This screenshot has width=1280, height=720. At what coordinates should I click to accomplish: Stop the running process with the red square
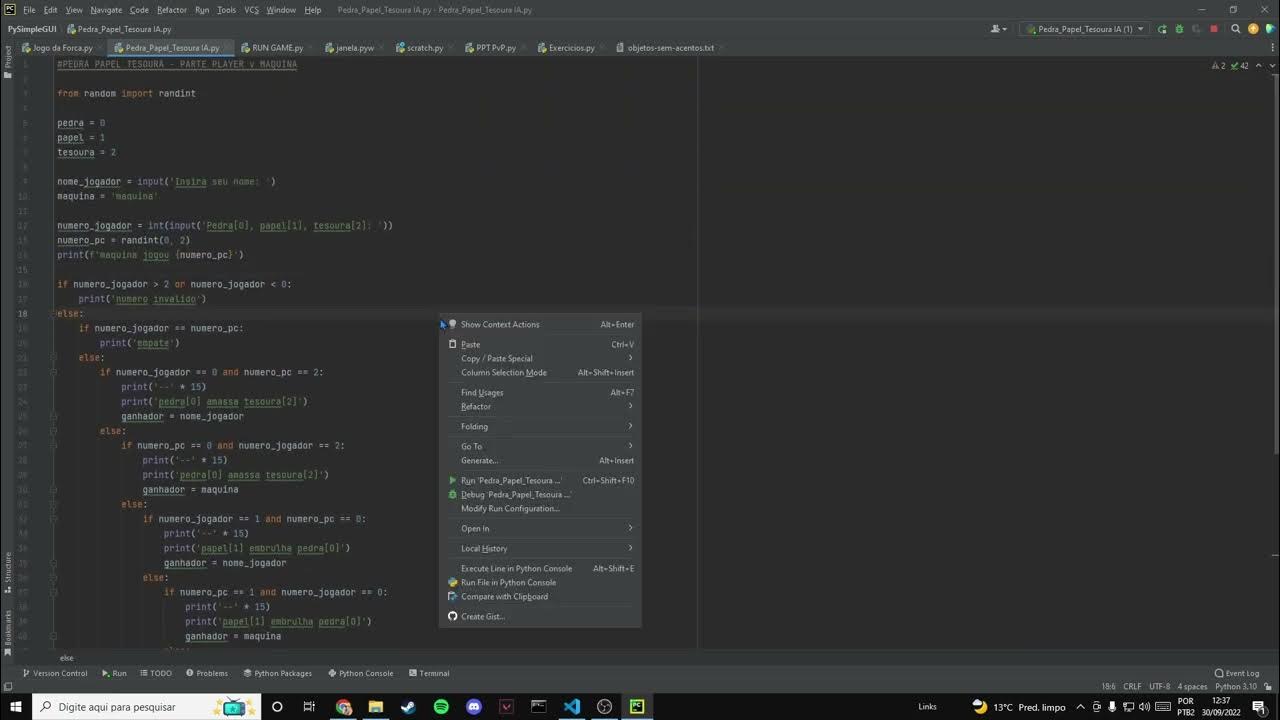[x=1214, y=29]
